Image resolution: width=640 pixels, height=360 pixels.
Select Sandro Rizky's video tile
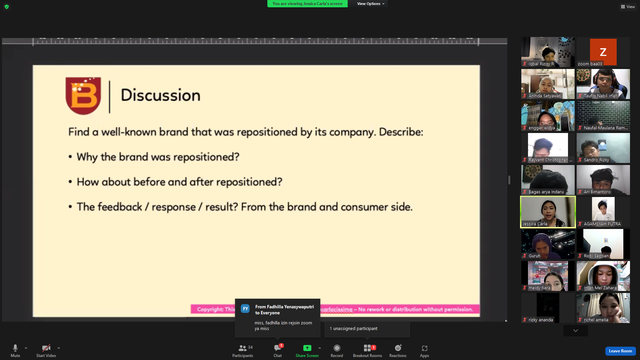click(x=603, y=148)
